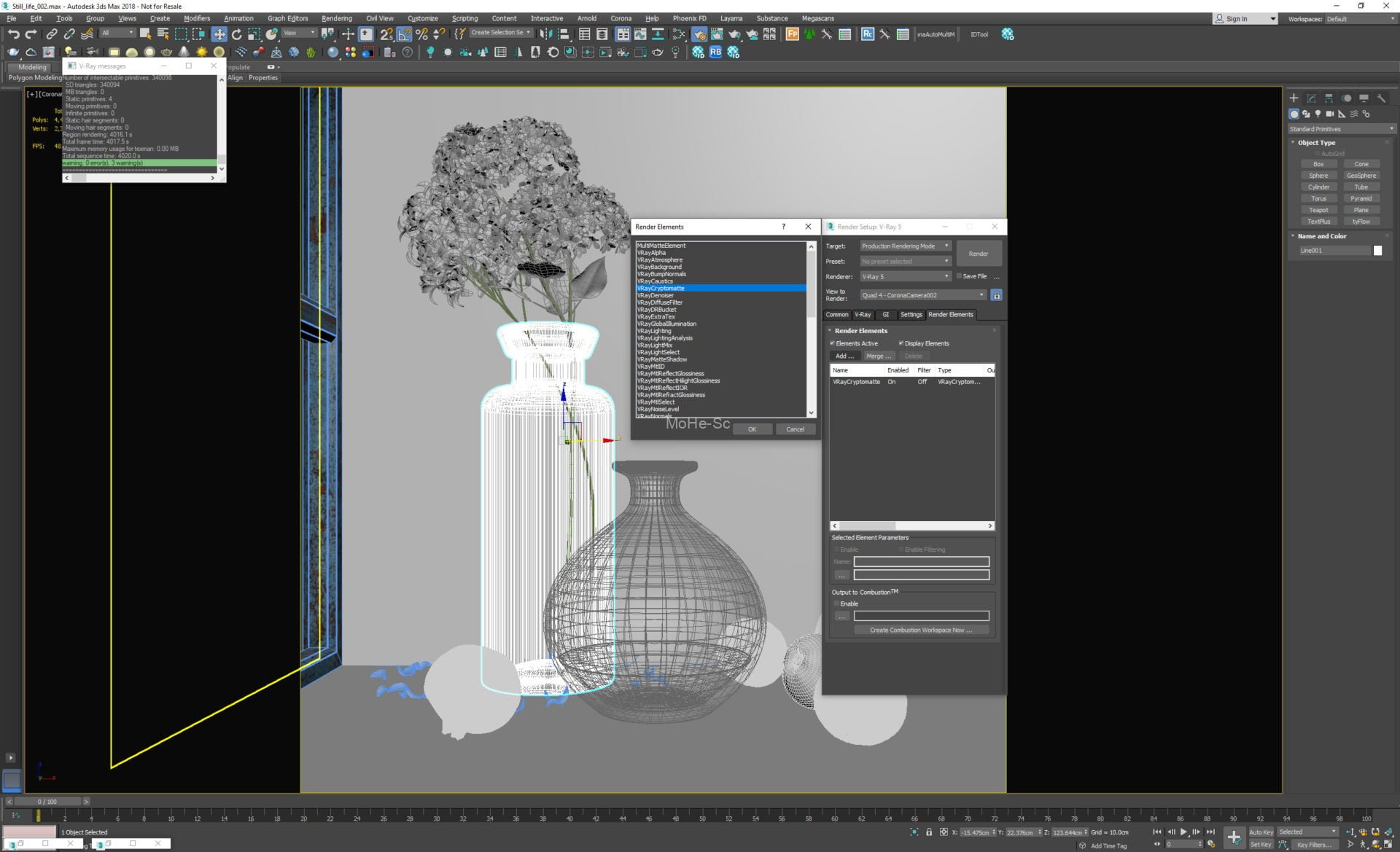Enable the Save File checkbox

(x=959, y=276)
